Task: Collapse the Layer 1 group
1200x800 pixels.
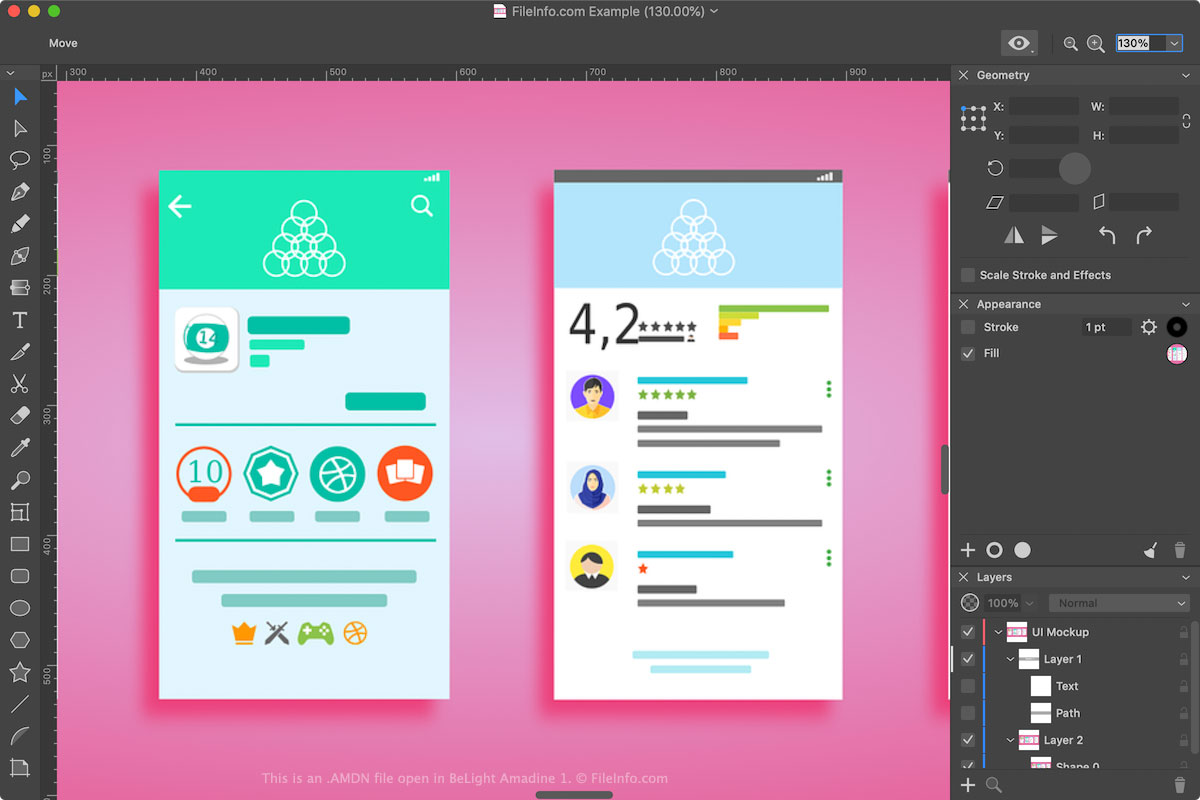Action: pos(1011,659)
